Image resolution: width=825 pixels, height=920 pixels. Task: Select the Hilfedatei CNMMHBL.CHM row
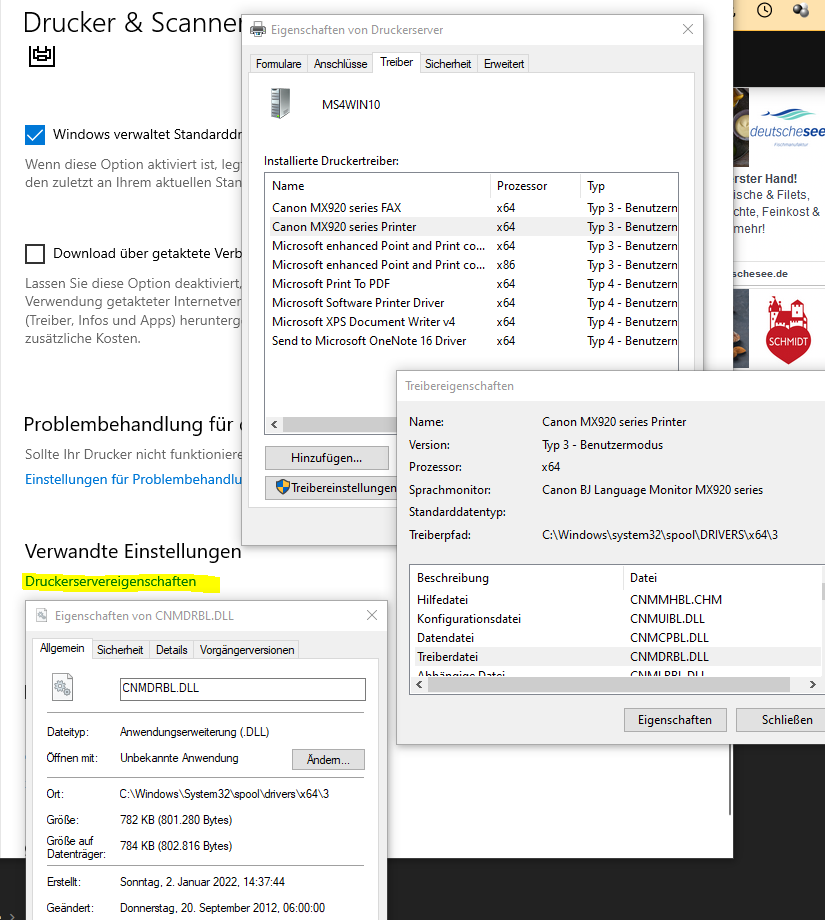click(x=616, y=600)
